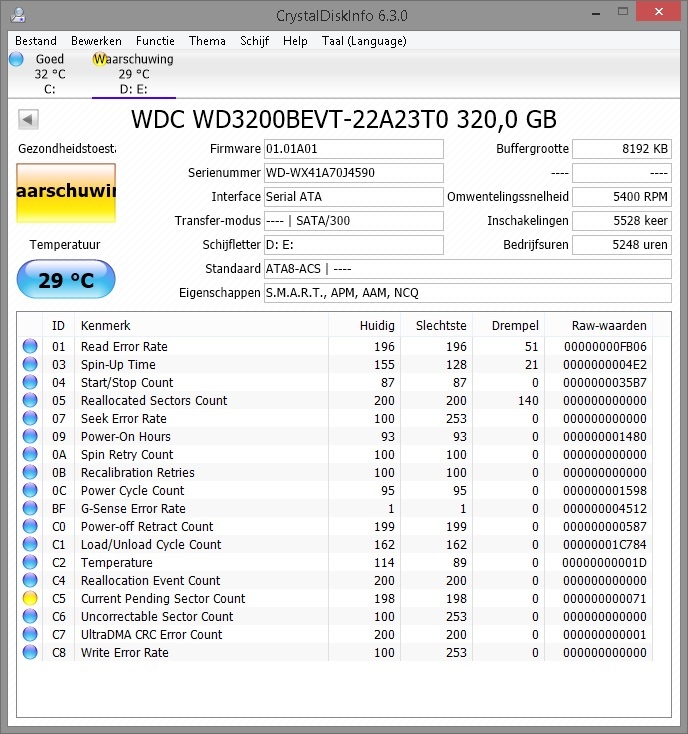Minimize the CrystalDiskInfo window
This screenshot has height=734, width=688.
[596, 13]
